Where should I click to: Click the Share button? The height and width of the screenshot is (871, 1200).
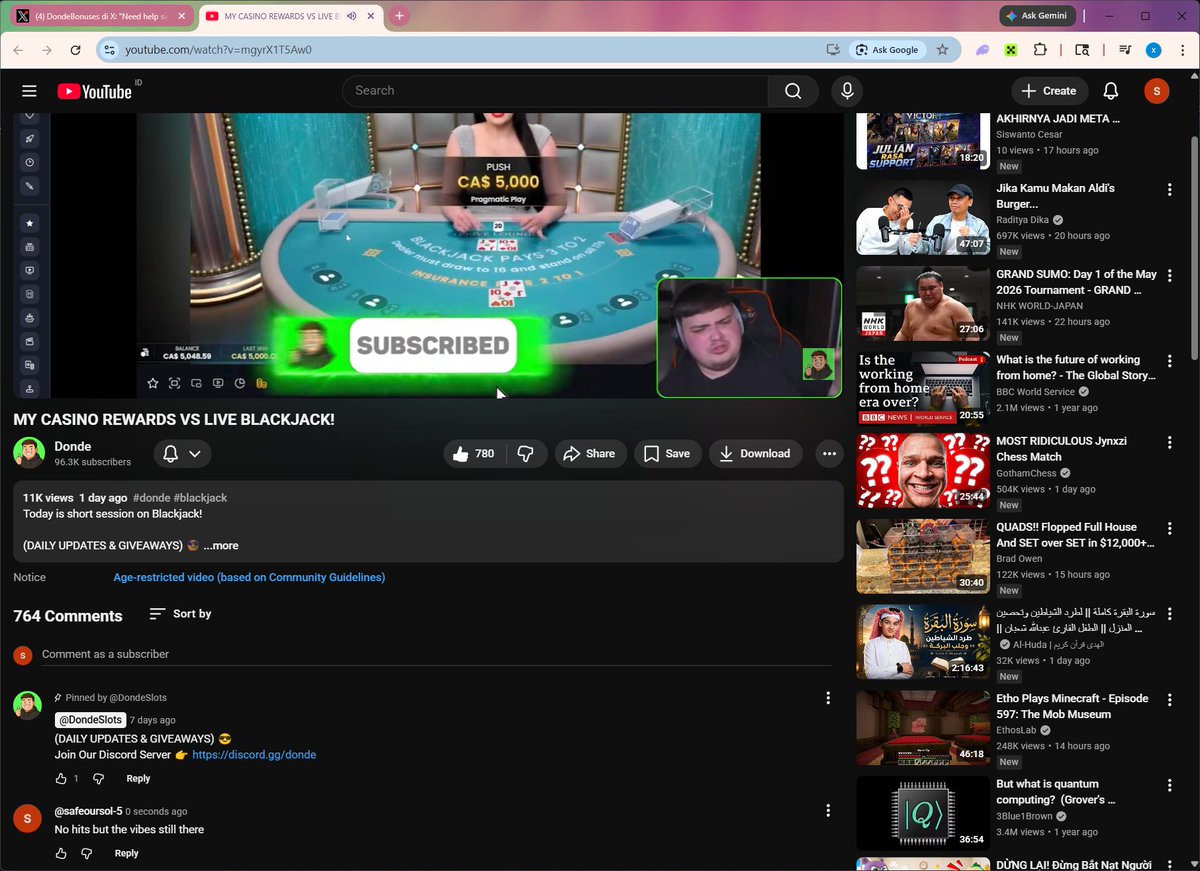[590, 454]
